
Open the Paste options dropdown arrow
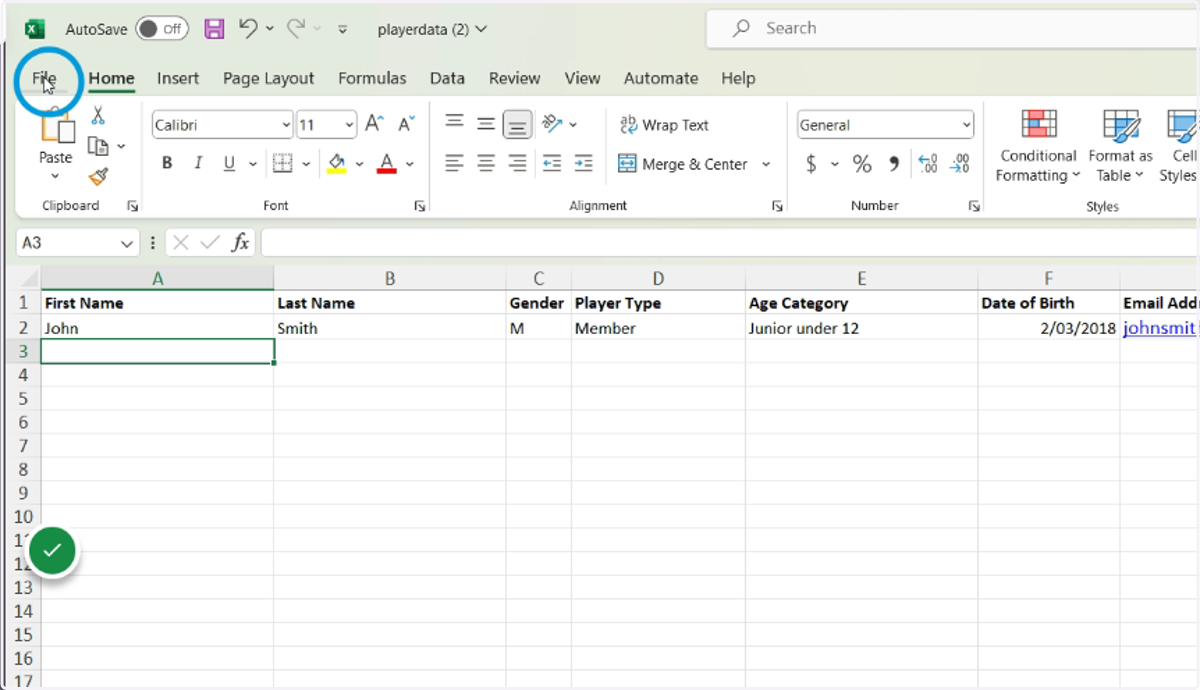click(x=55, y=177)
